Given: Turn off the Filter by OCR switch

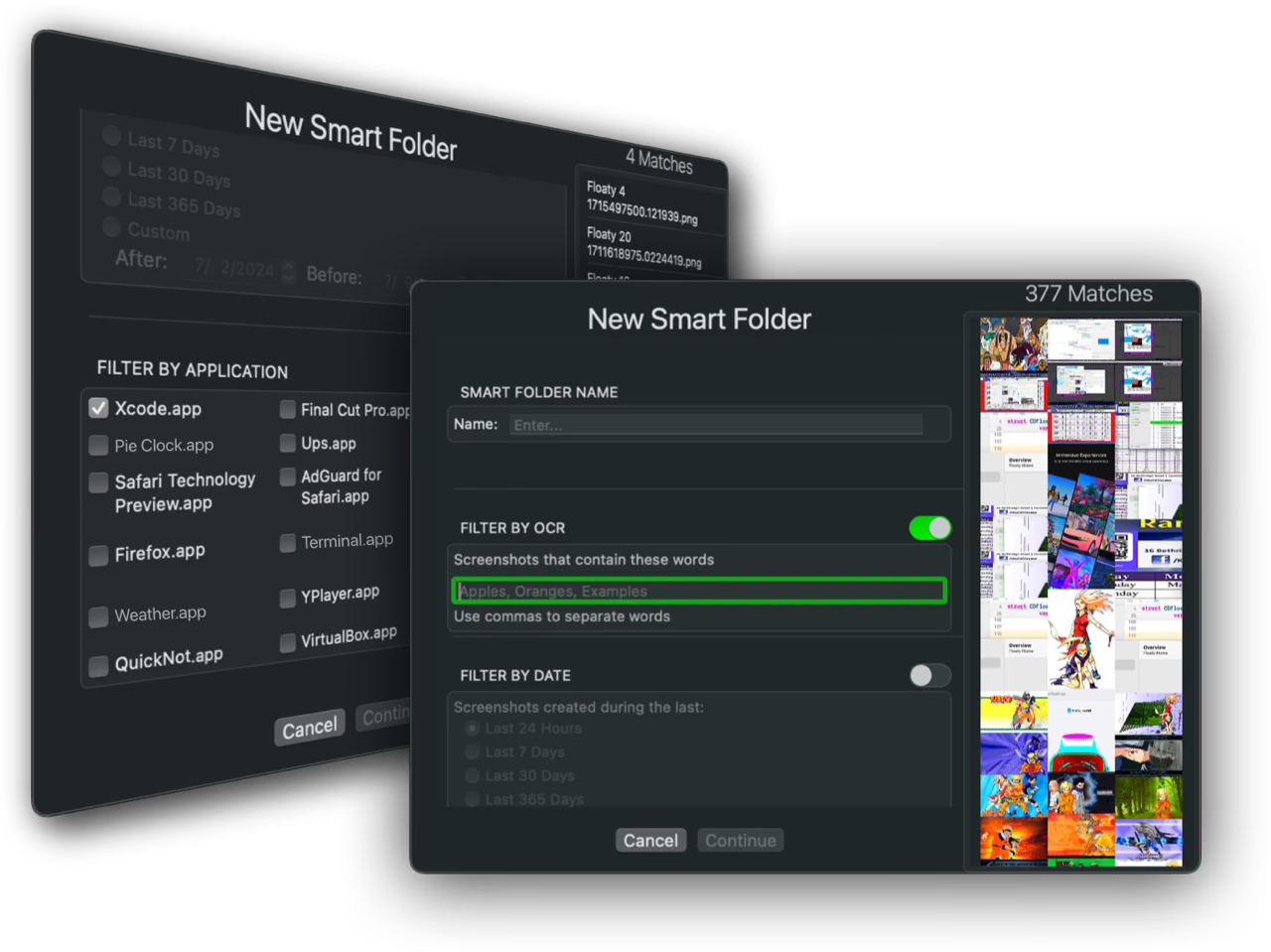Looking at the screenshot, I should [x=929, y=528].
